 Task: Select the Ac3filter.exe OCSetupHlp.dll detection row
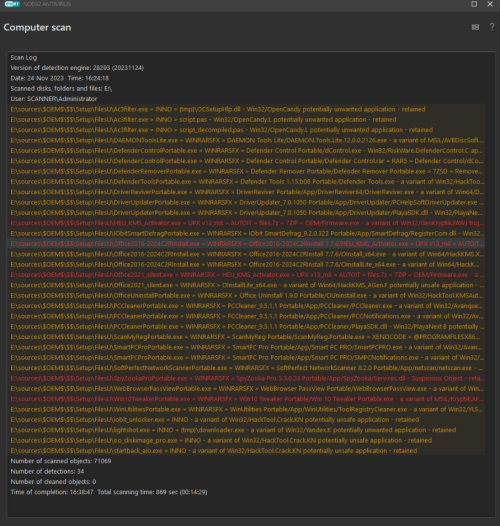click(x=246, y=109)
